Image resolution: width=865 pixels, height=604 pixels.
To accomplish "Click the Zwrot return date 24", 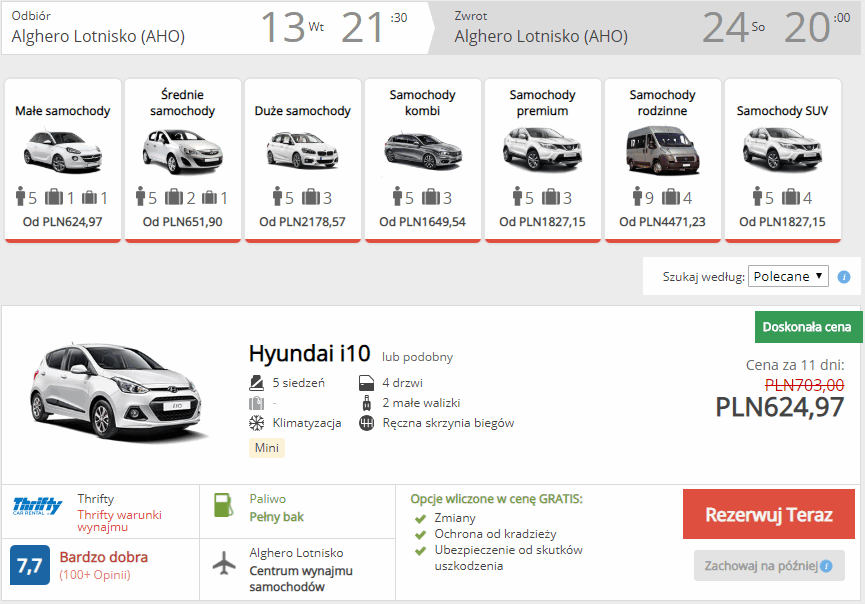I will pos(725,28).
